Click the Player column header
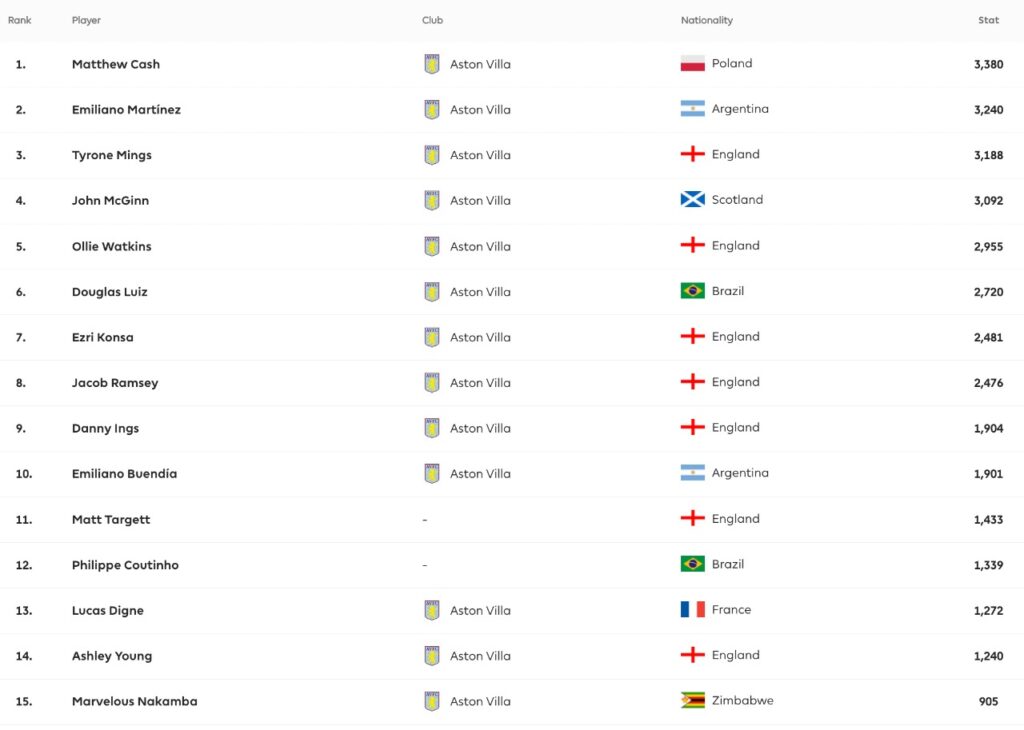Image resolution: width=1024 pixels, height=730 pixels. tap(86, 20)
